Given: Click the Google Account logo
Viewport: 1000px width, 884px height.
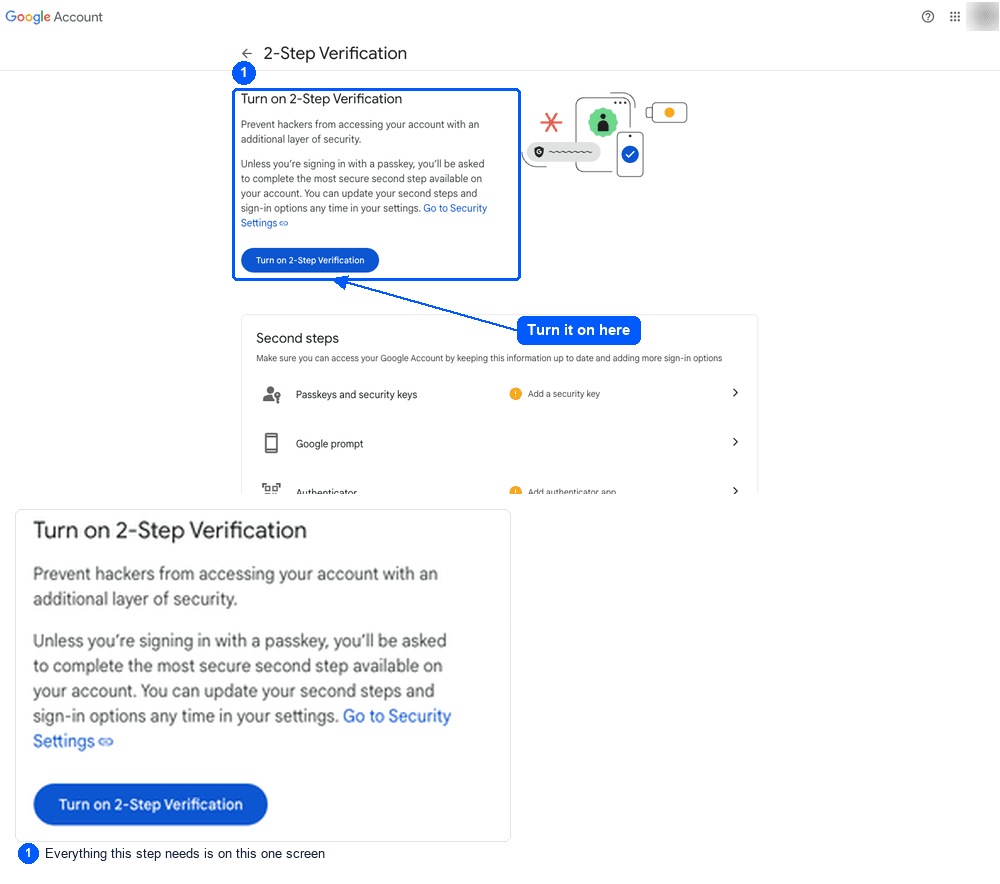Looking at the screenshot, I should (x=54, y=17).
